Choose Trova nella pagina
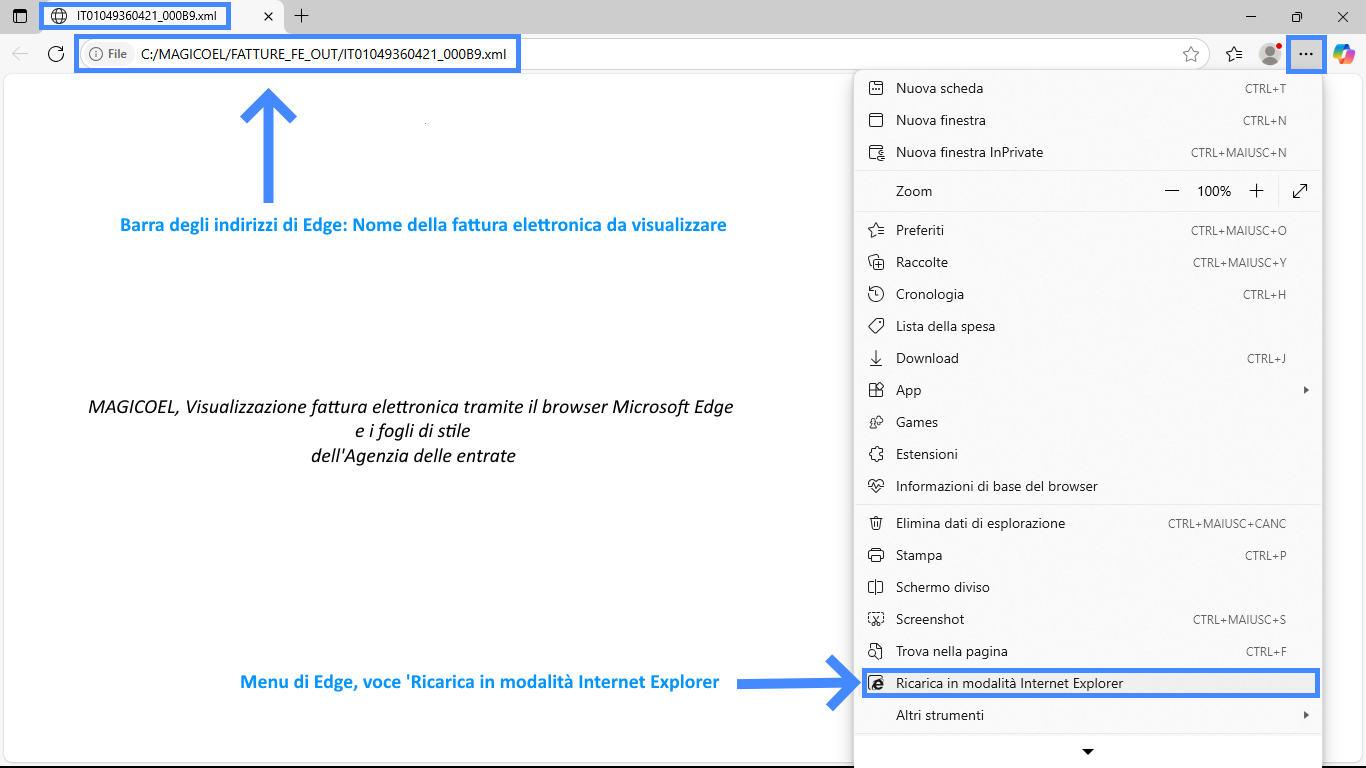1366x768 pixels. pyautogui.click(x=1088, y=651)
